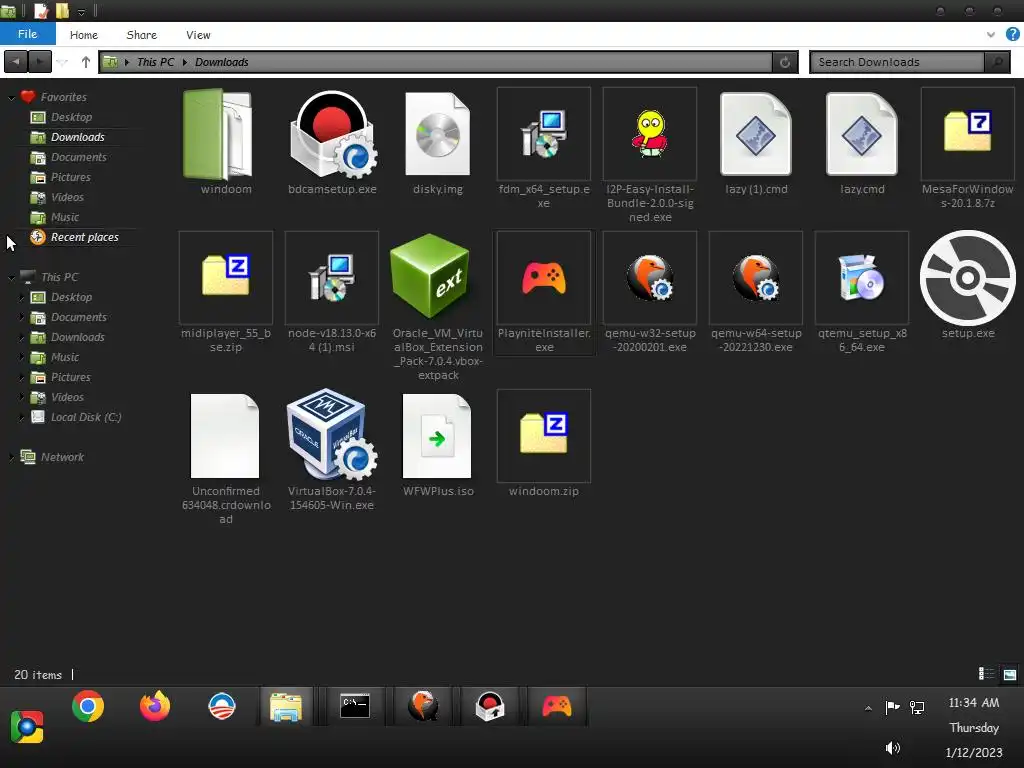
Task: Click the QEMU bird taskbar icon
Action: 423,706
